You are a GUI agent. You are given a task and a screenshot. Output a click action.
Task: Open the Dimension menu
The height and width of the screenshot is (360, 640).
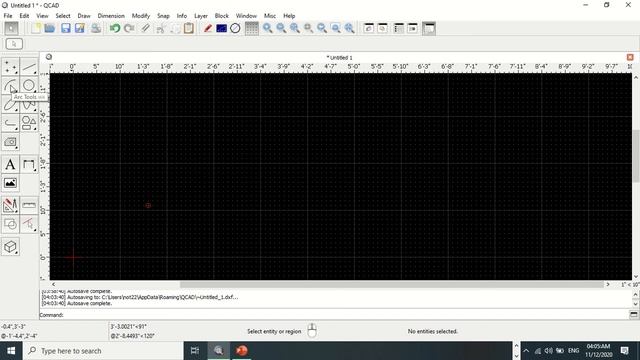click(111, 16)
